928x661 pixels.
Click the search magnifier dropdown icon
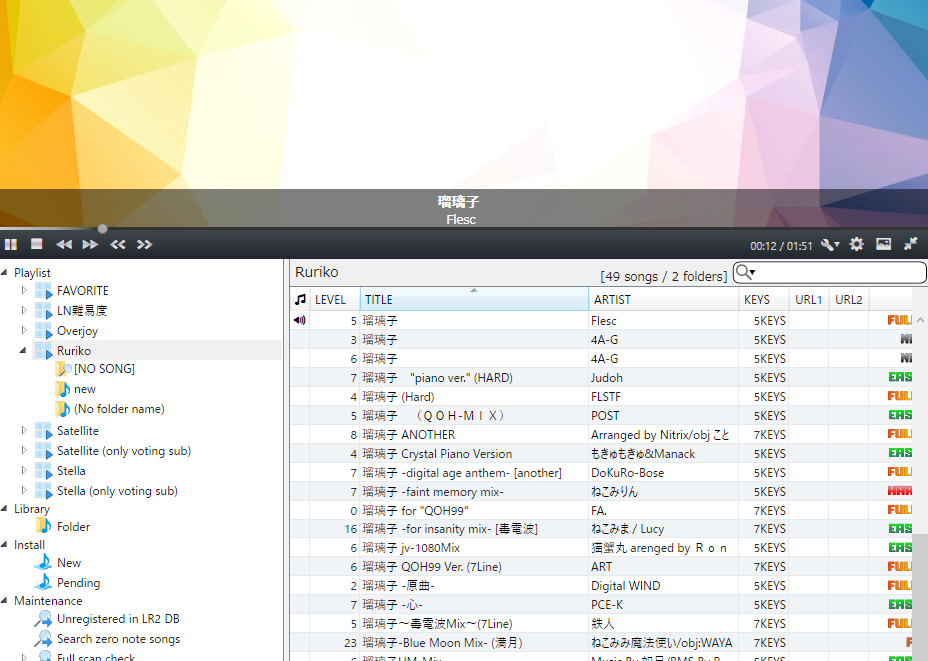tap(745, 272)
